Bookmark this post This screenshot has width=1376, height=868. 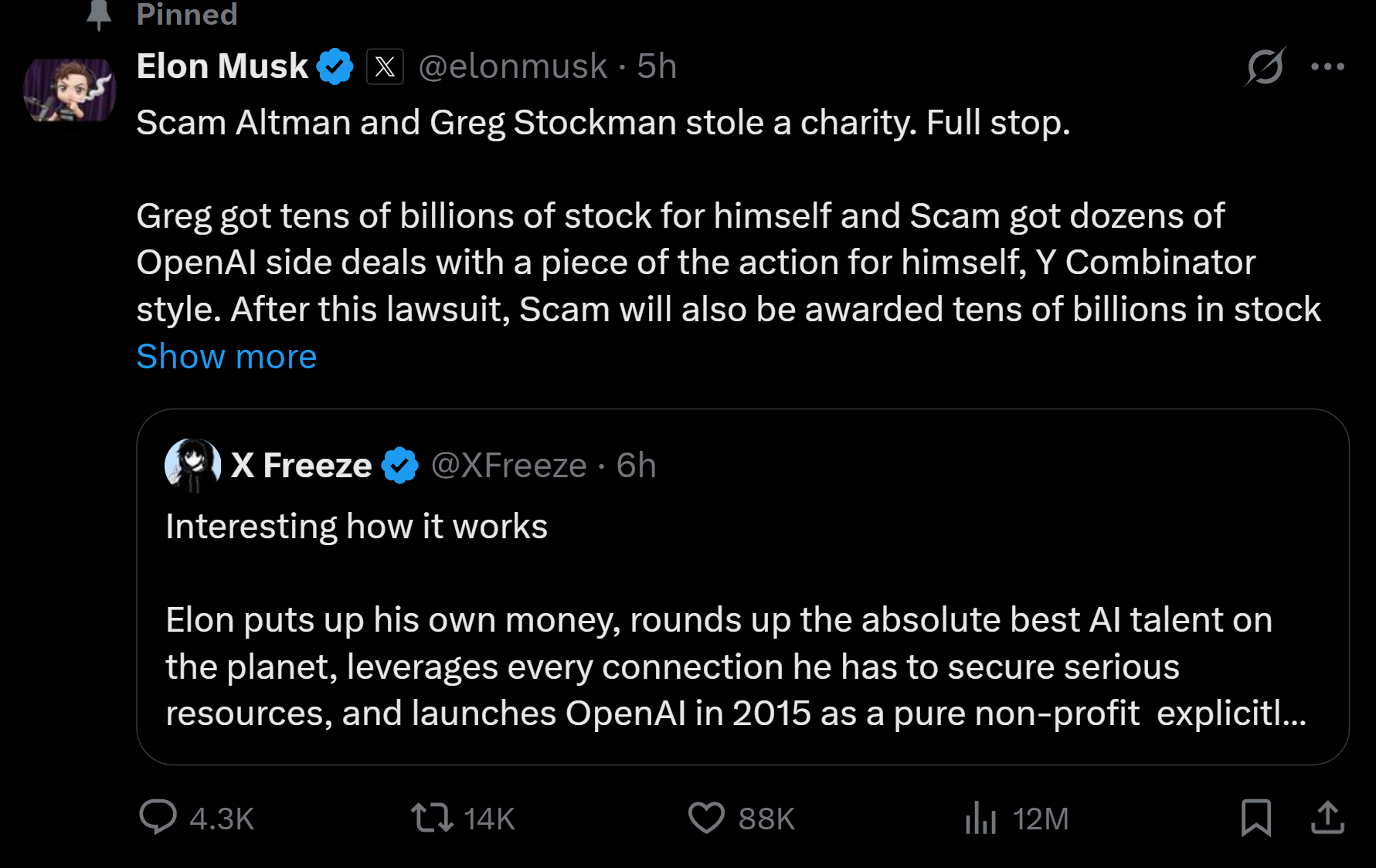point(1255,817)
